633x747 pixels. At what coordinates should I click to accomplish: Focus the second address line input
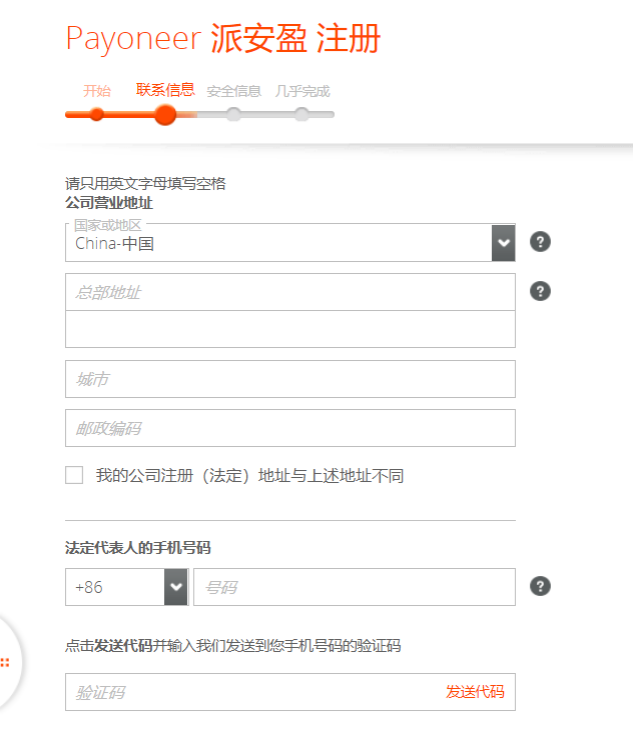290,329
